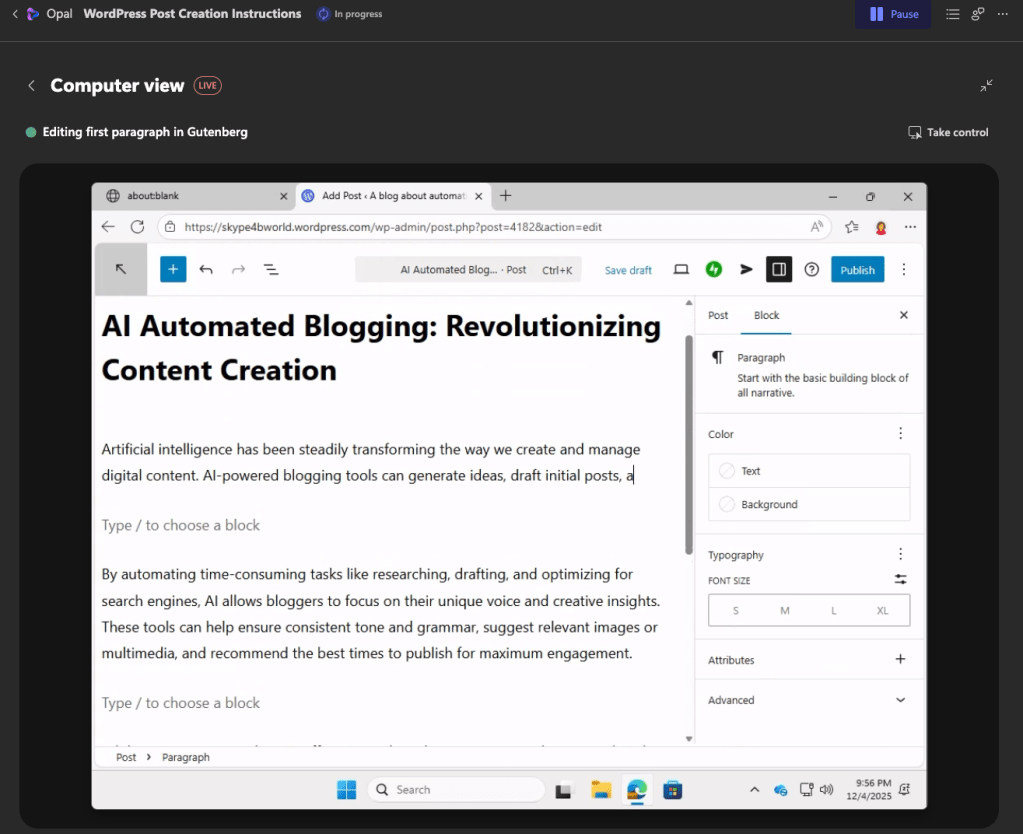Screen dimensions: 1023x834
Task: Switch to the Post sidebar tab
Action: [x=718, y=315]
